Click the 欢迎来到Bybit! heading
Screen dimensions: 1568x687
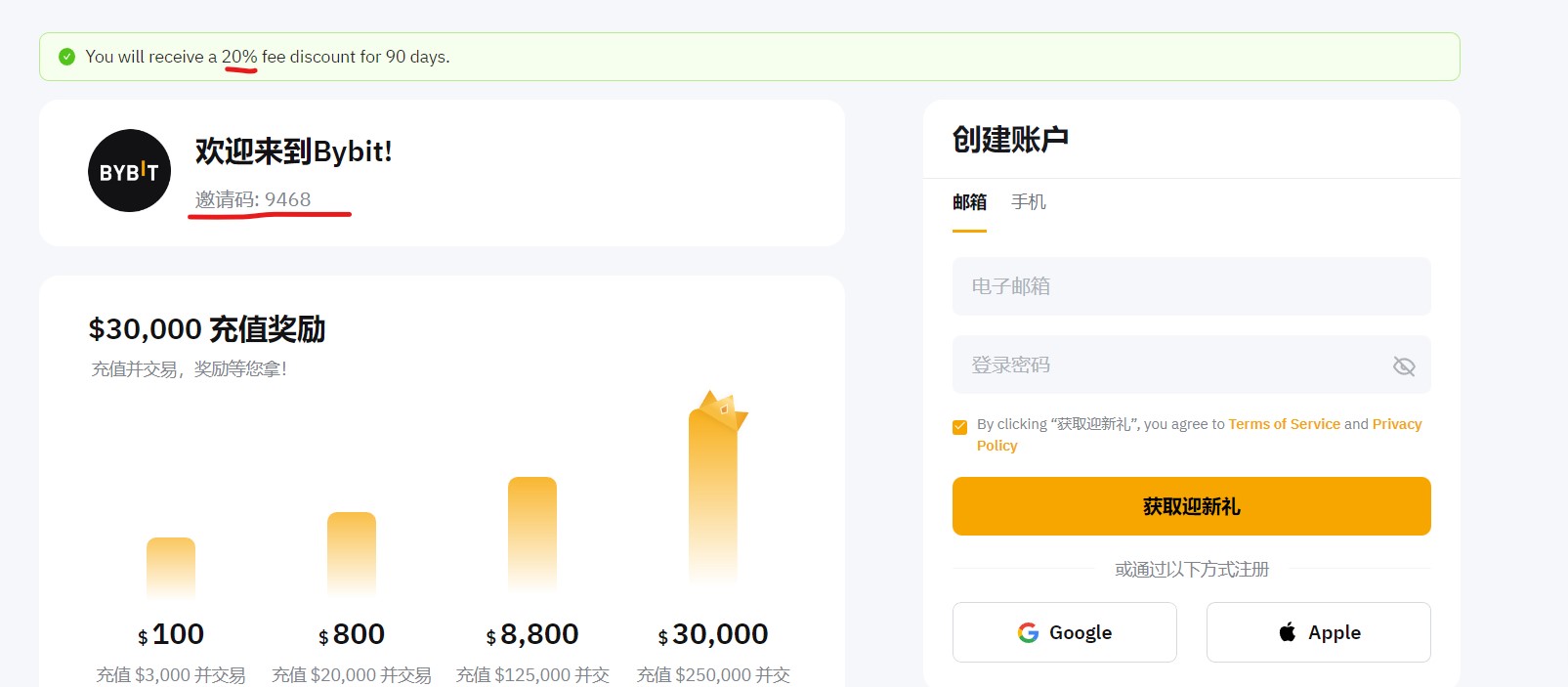[x=293, y=151]
